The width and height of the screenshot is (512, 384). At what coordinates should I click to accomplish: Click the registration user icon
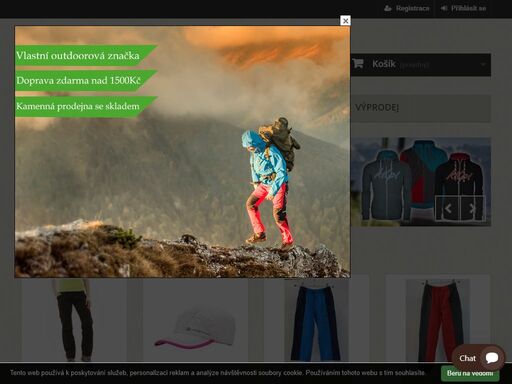[388, 8]
